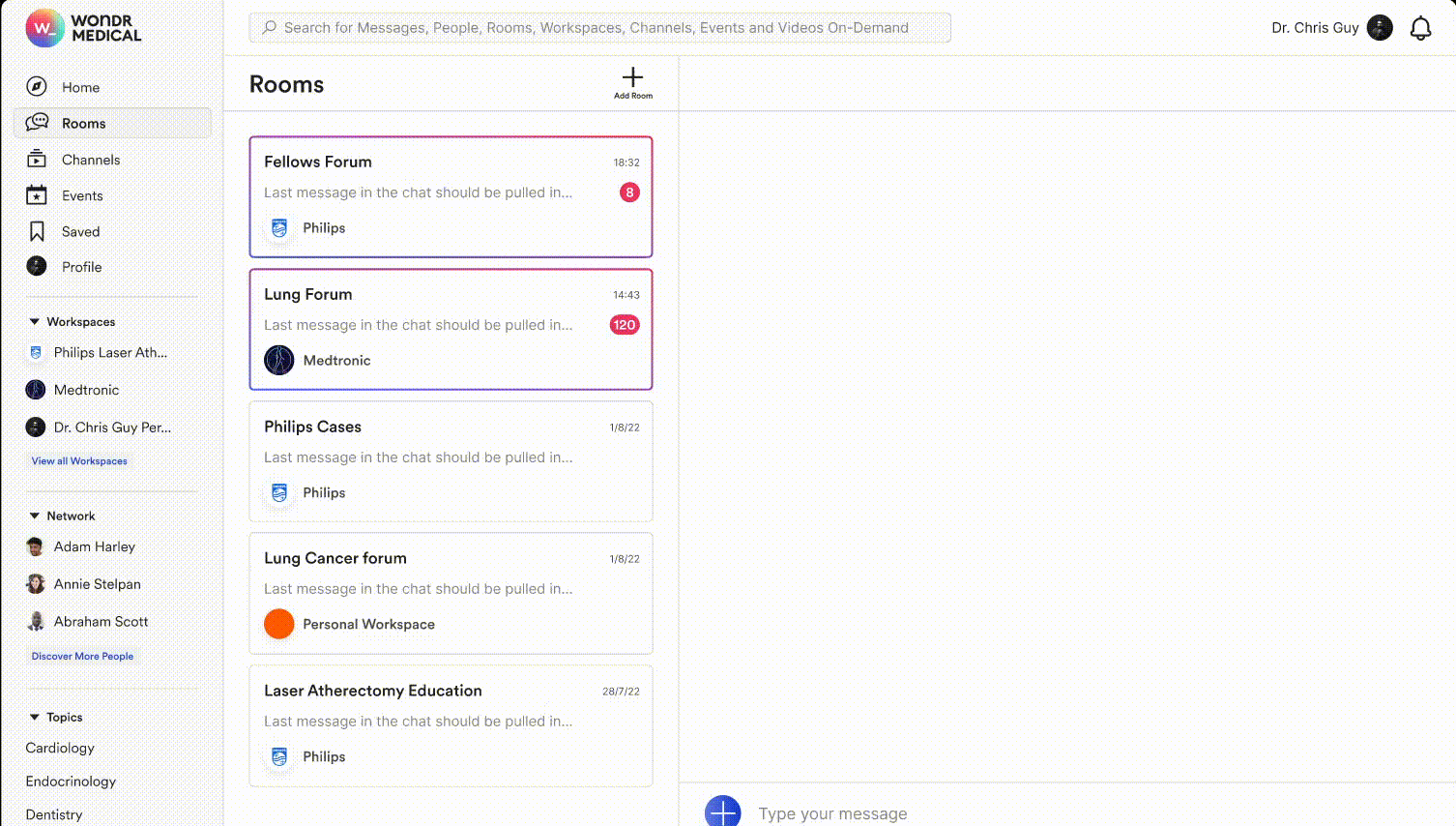Click the Events calendar icon
The image size is (1456, 826).
click(37, 195)
